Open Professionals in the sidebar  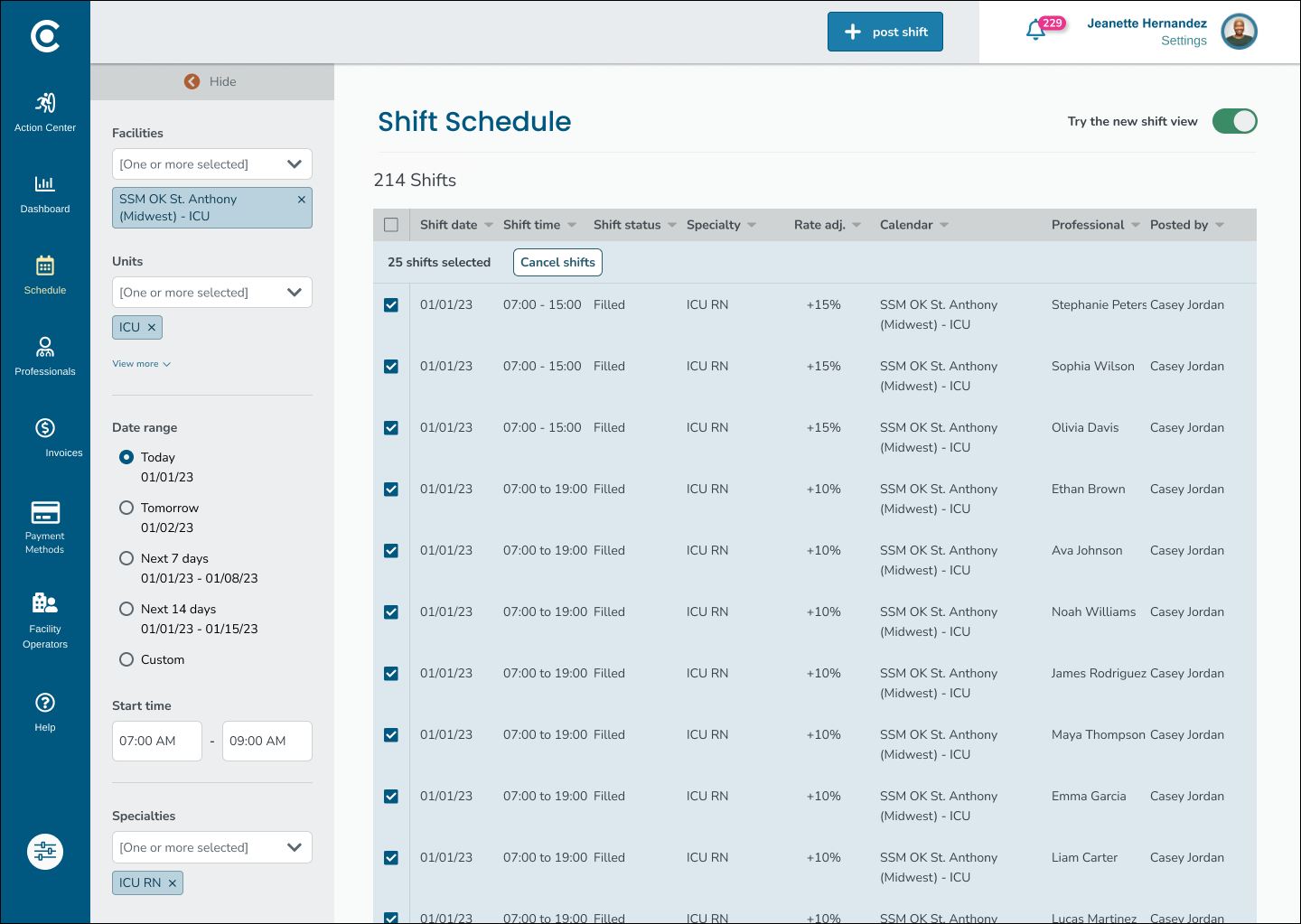(x=45, y=356)
